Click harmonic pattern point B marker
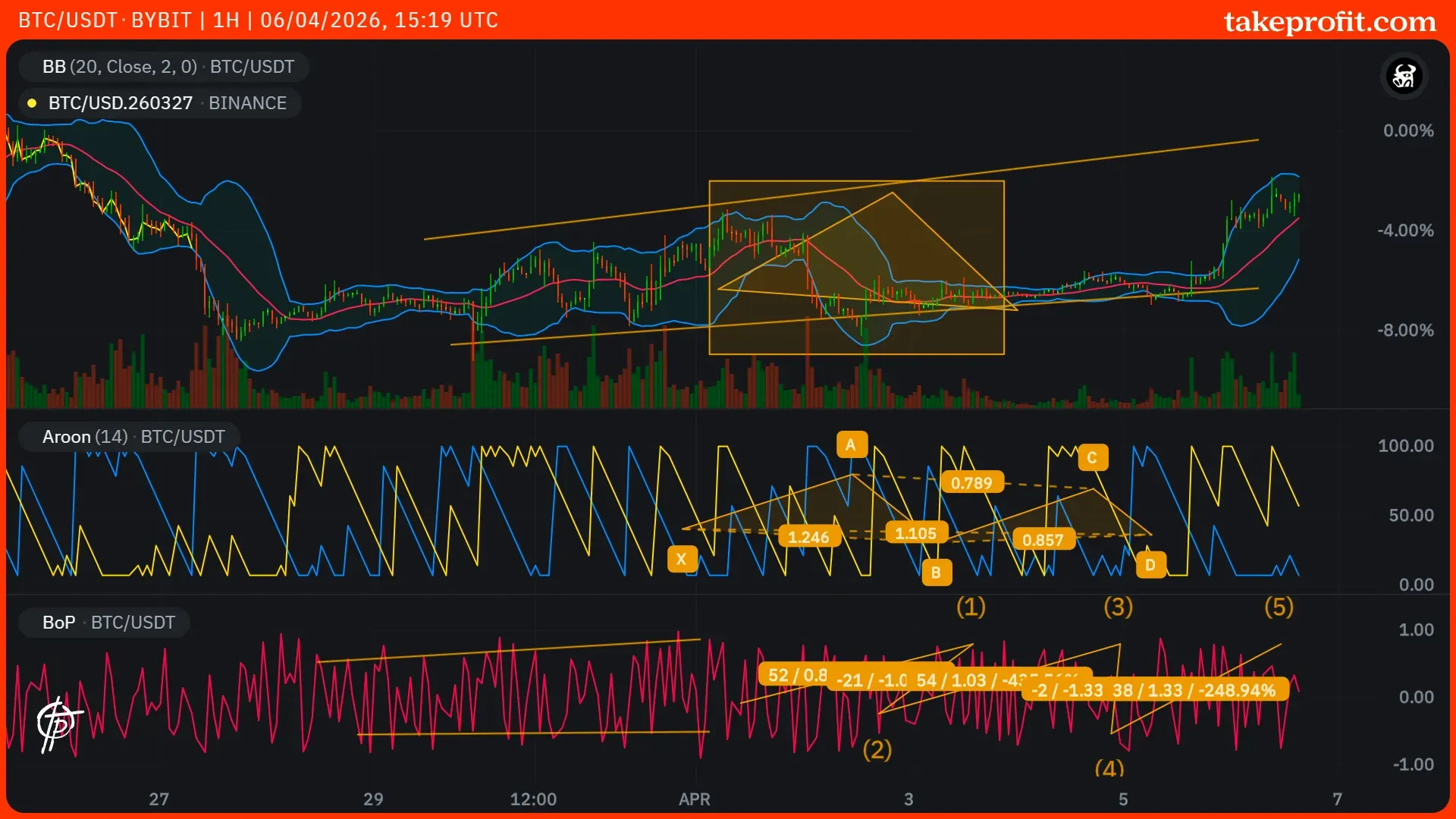 pyautogui.click(x=936, y=573)
